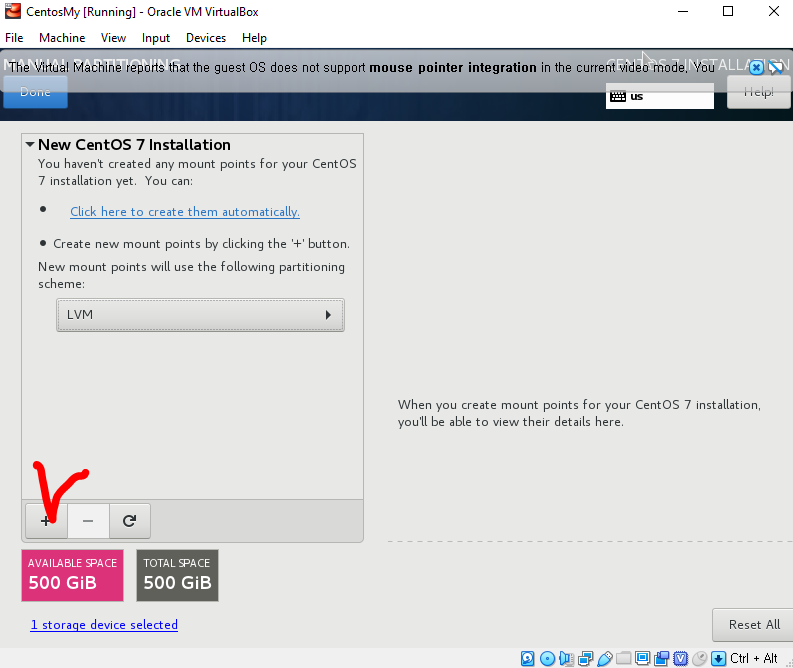Click the Done button
Viewport: 793px width, 668px height.
[35, 92]
